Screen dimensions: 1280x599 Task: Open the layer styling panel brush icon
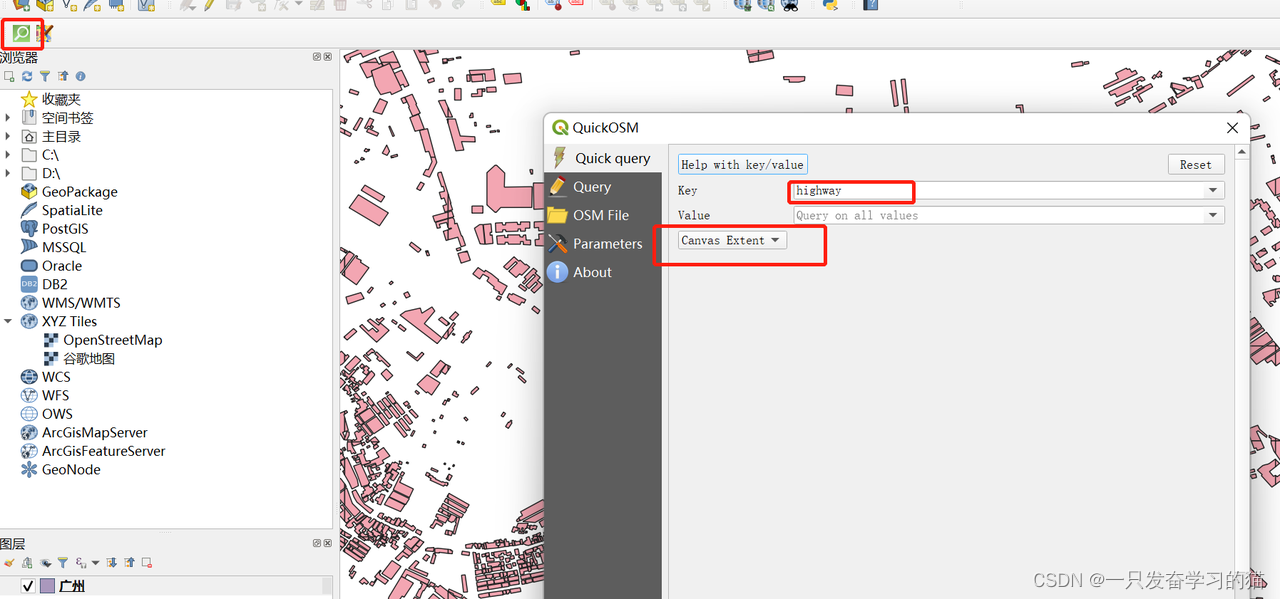pyautogui.click(x=9, y=563)
